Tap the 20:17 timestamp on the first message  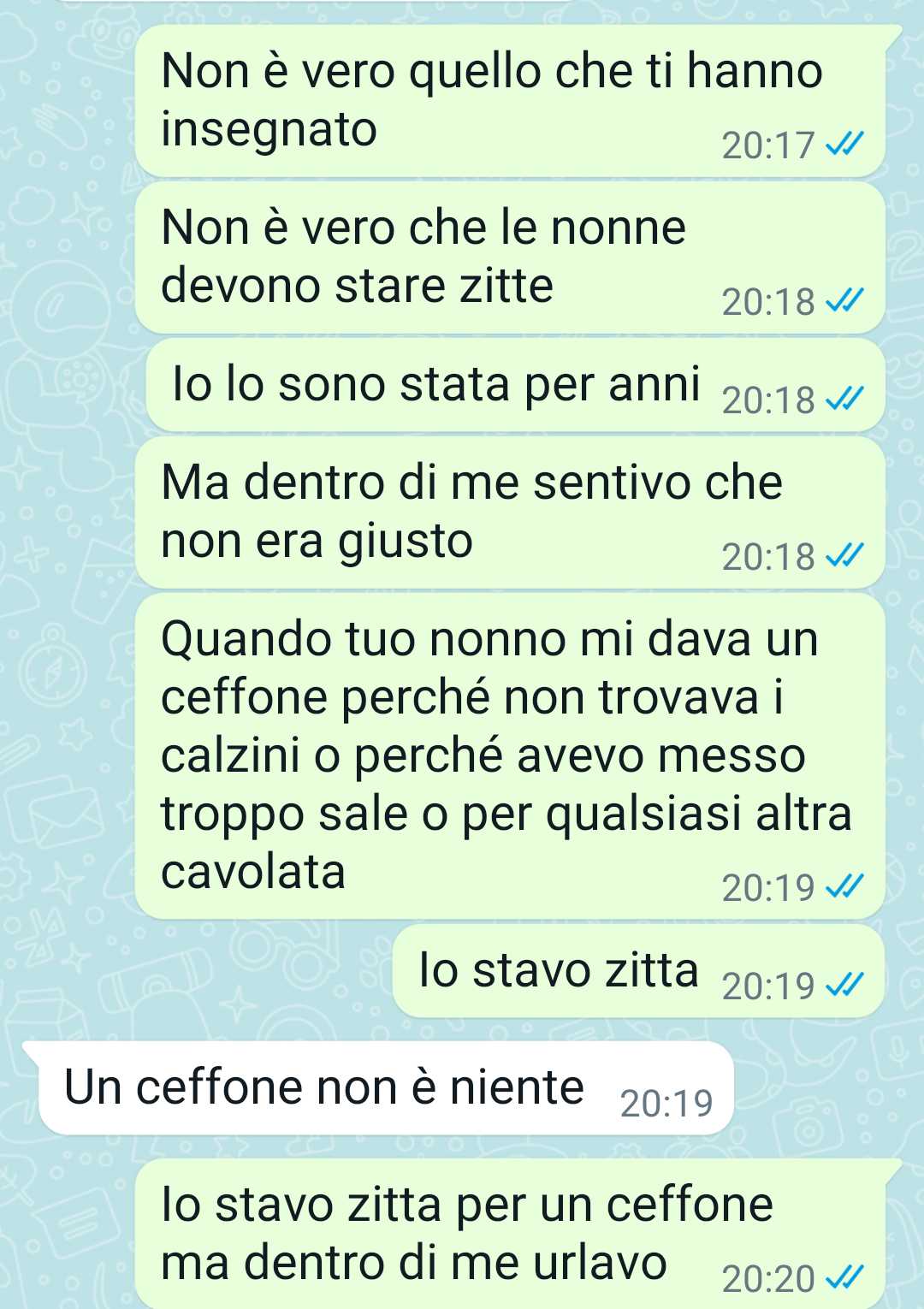(x=768, y=145)
